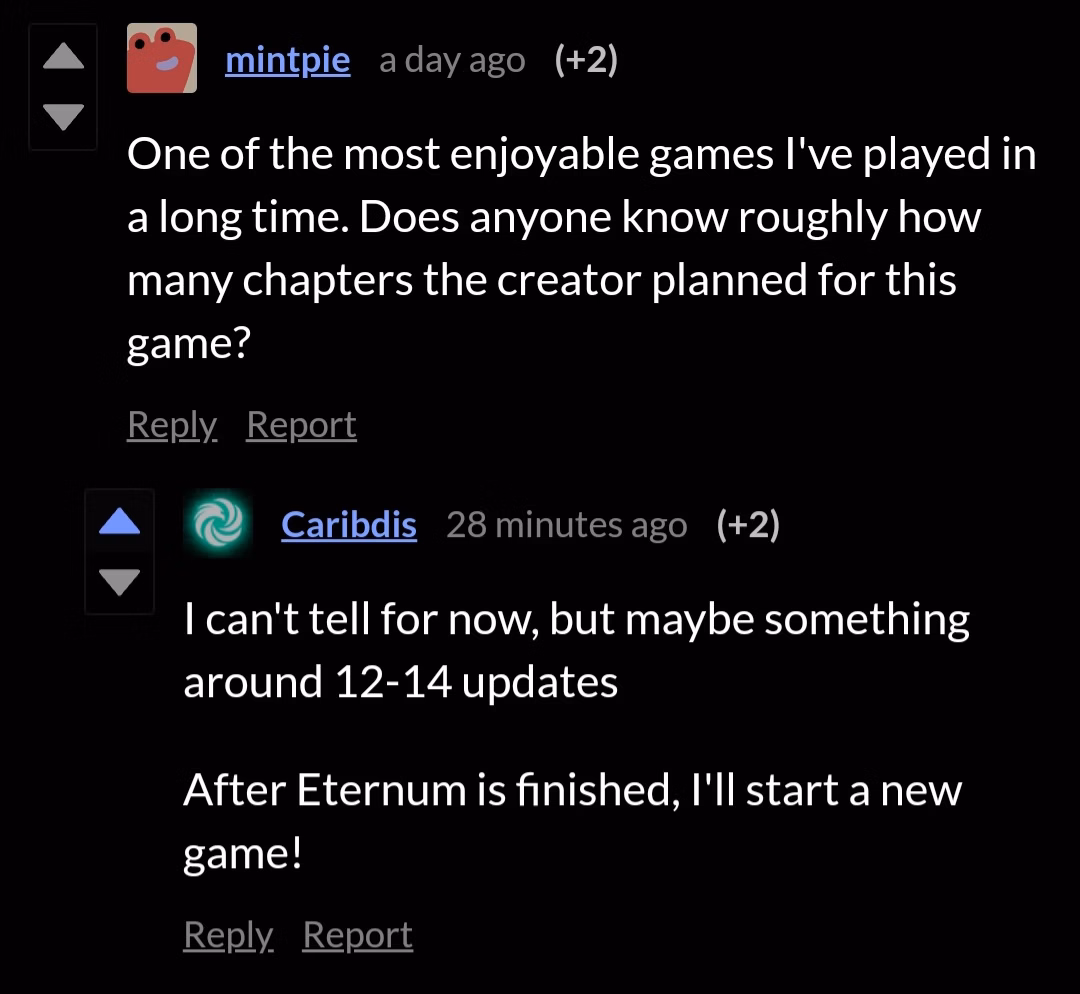Report Caribdis's comment
This screenshot has width=1080, height=994.
pyautogui.click(x=358, y=935)
